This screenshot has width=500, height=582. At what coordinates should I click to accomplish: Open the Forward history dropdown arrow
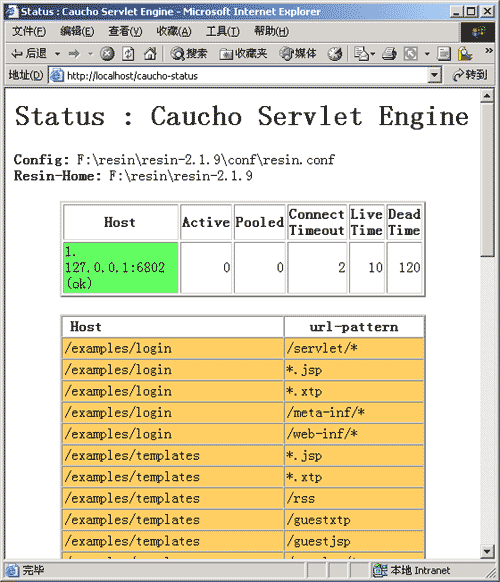[x=90, y=54]
